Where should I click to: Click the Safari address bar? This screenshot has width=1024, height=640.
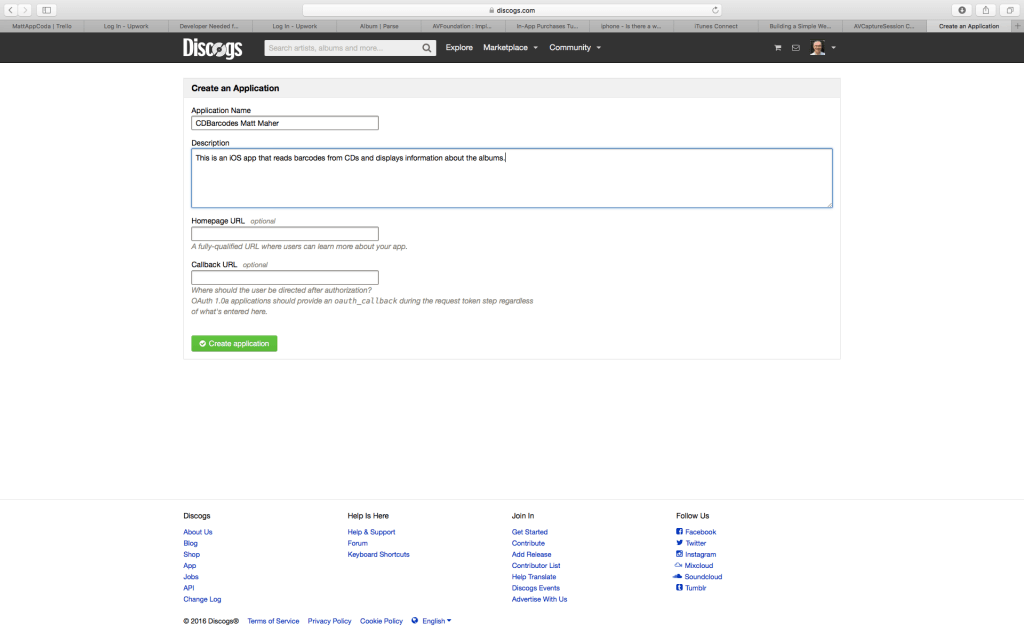(x=512, y=10)
